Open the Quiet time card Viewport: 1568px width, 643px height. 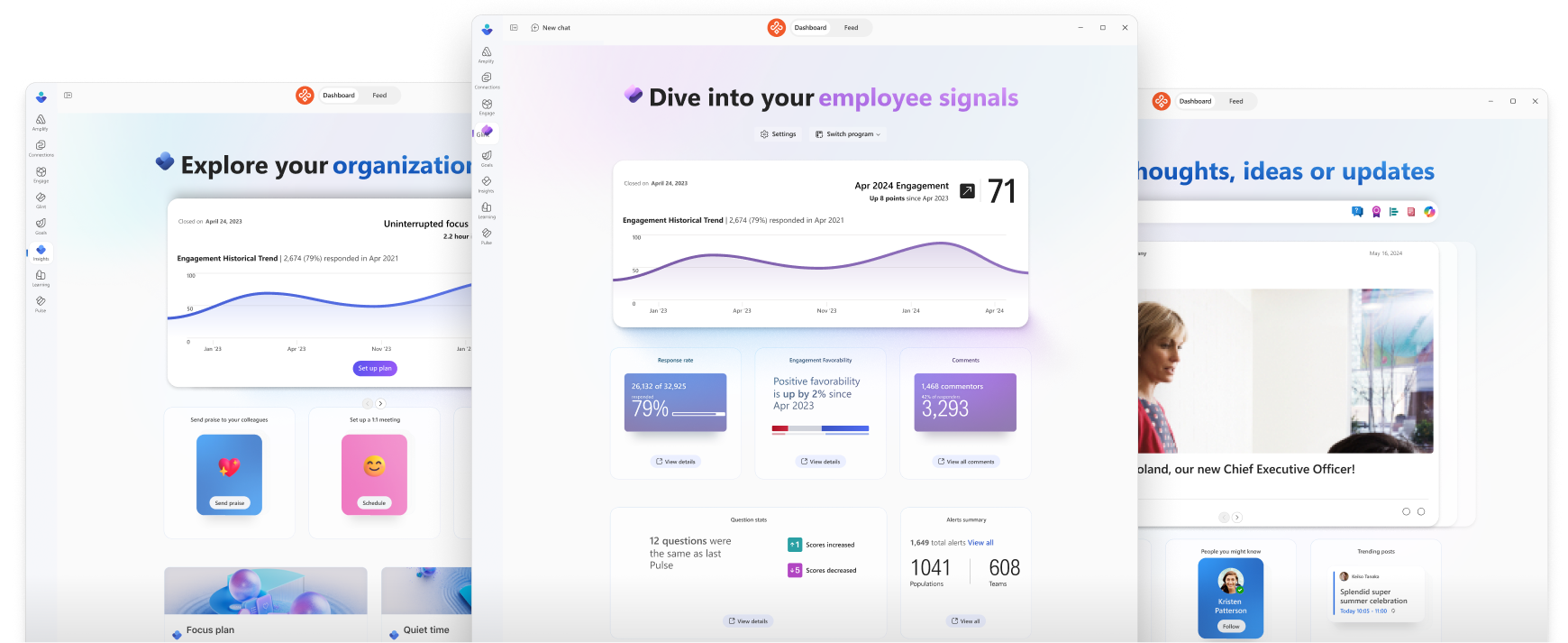click(426, 604)
